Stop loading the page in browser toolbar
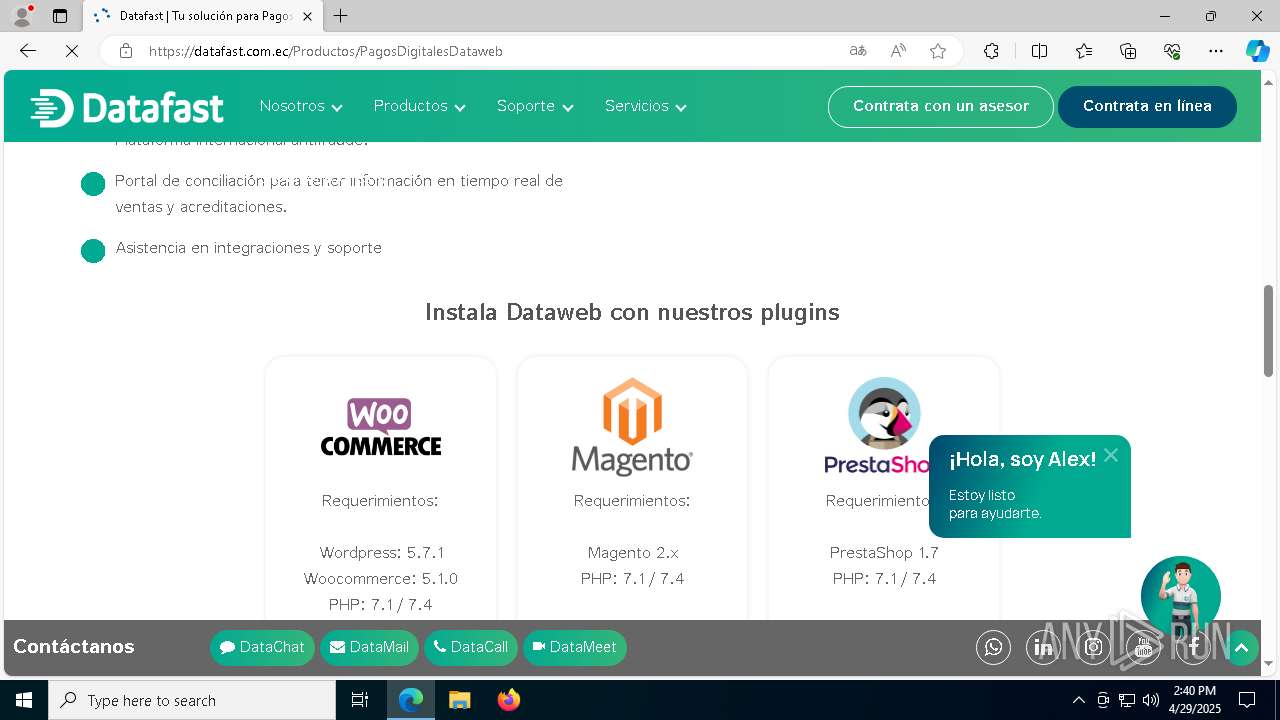 pos(72,51)
